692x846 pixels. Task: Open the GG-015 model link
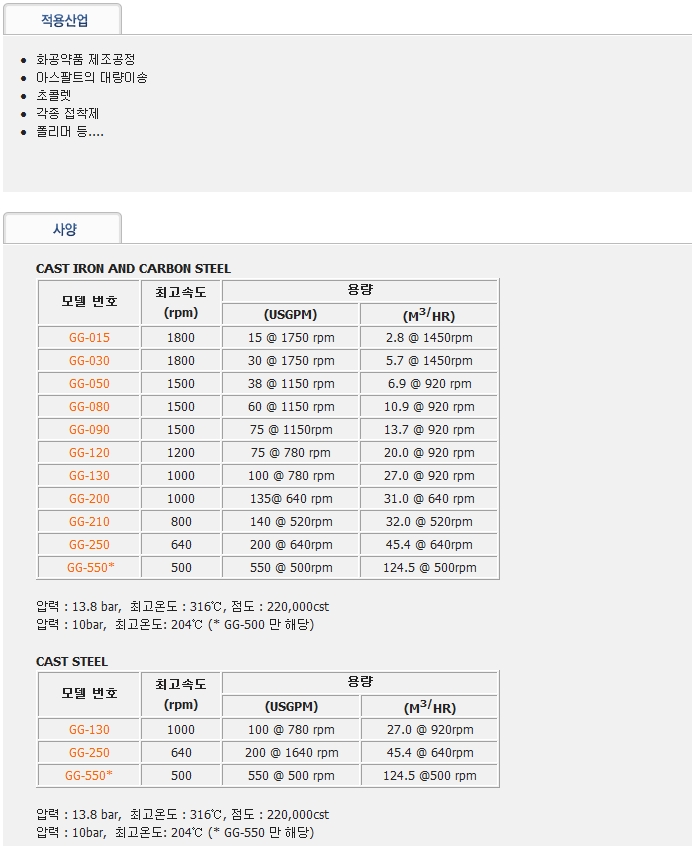pos(89,338)
